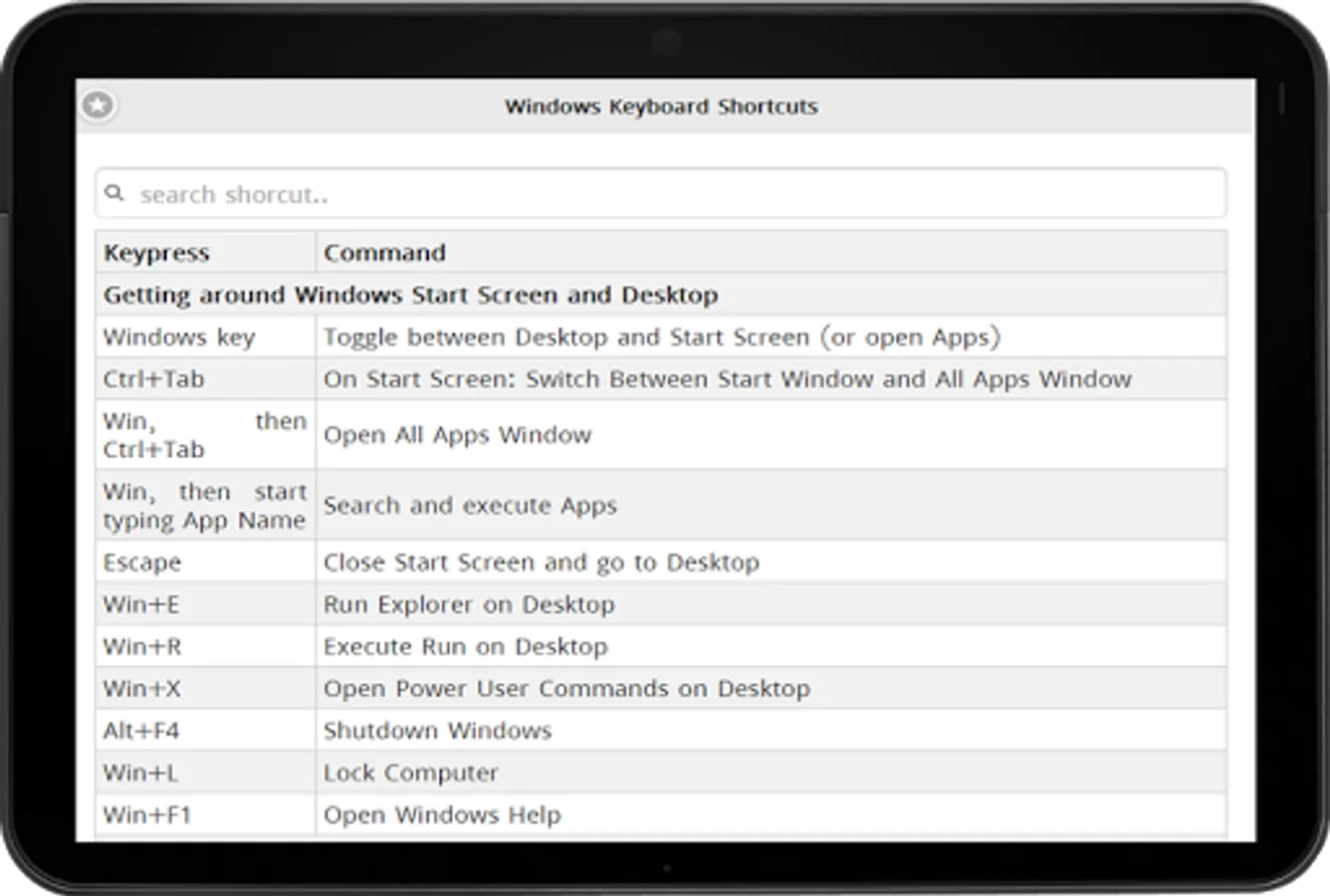The width and height of the screenshot is (1330, 896).
Task: Focus the search shortcut input field
Action: coord(661,193)
